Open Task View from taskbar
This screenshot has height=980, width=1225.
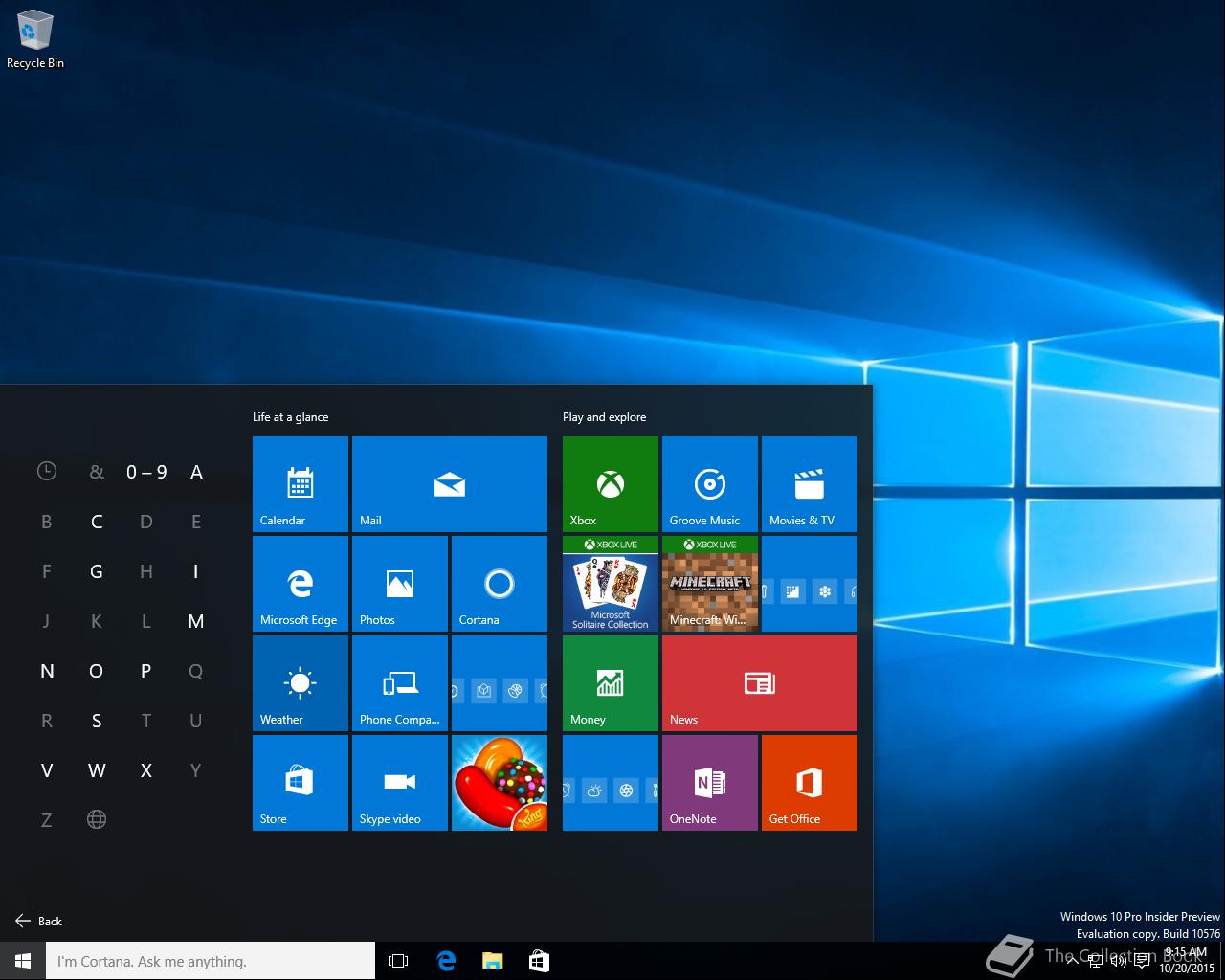(398, 961)
